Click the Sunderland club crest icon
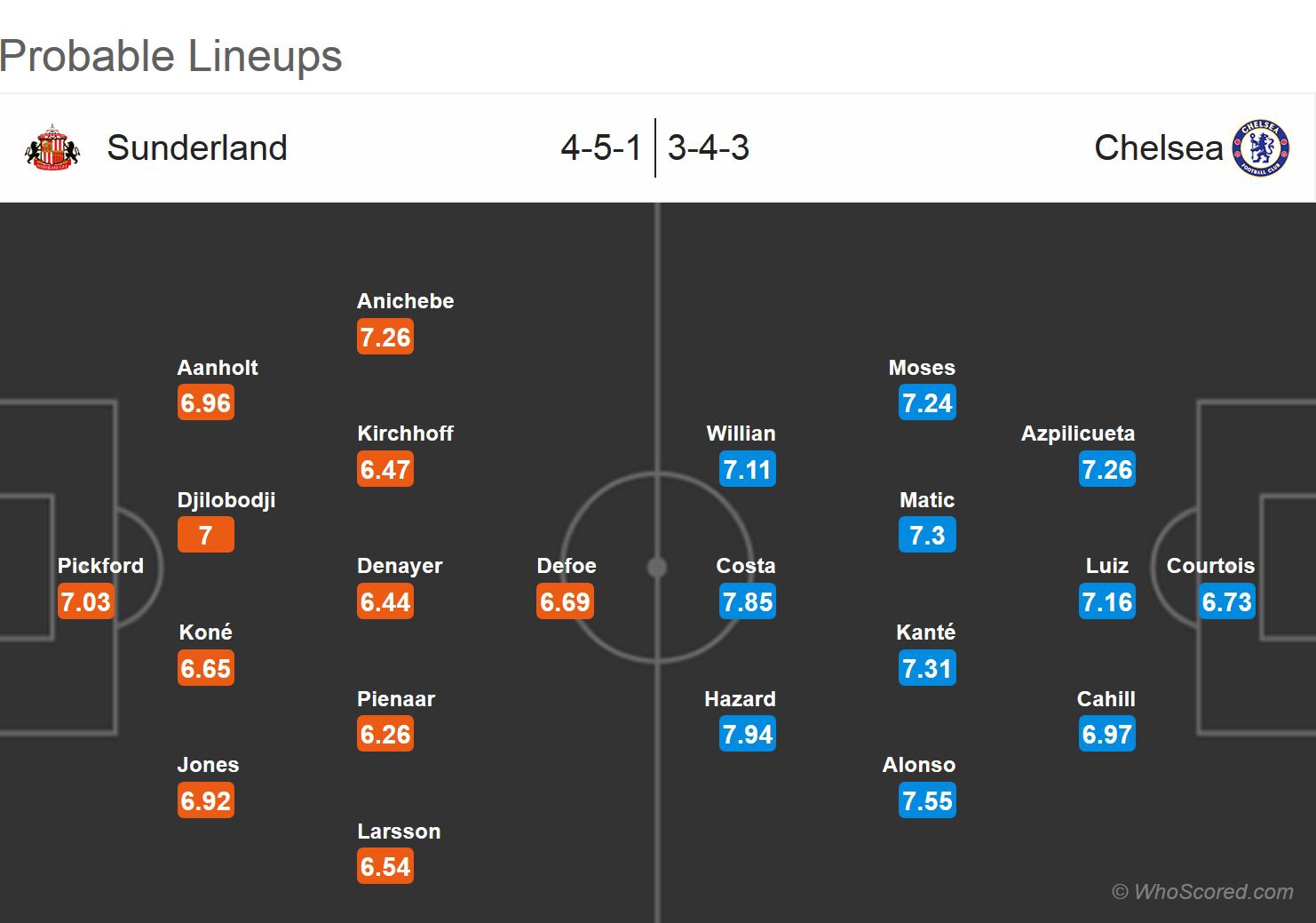 point(52,148)
